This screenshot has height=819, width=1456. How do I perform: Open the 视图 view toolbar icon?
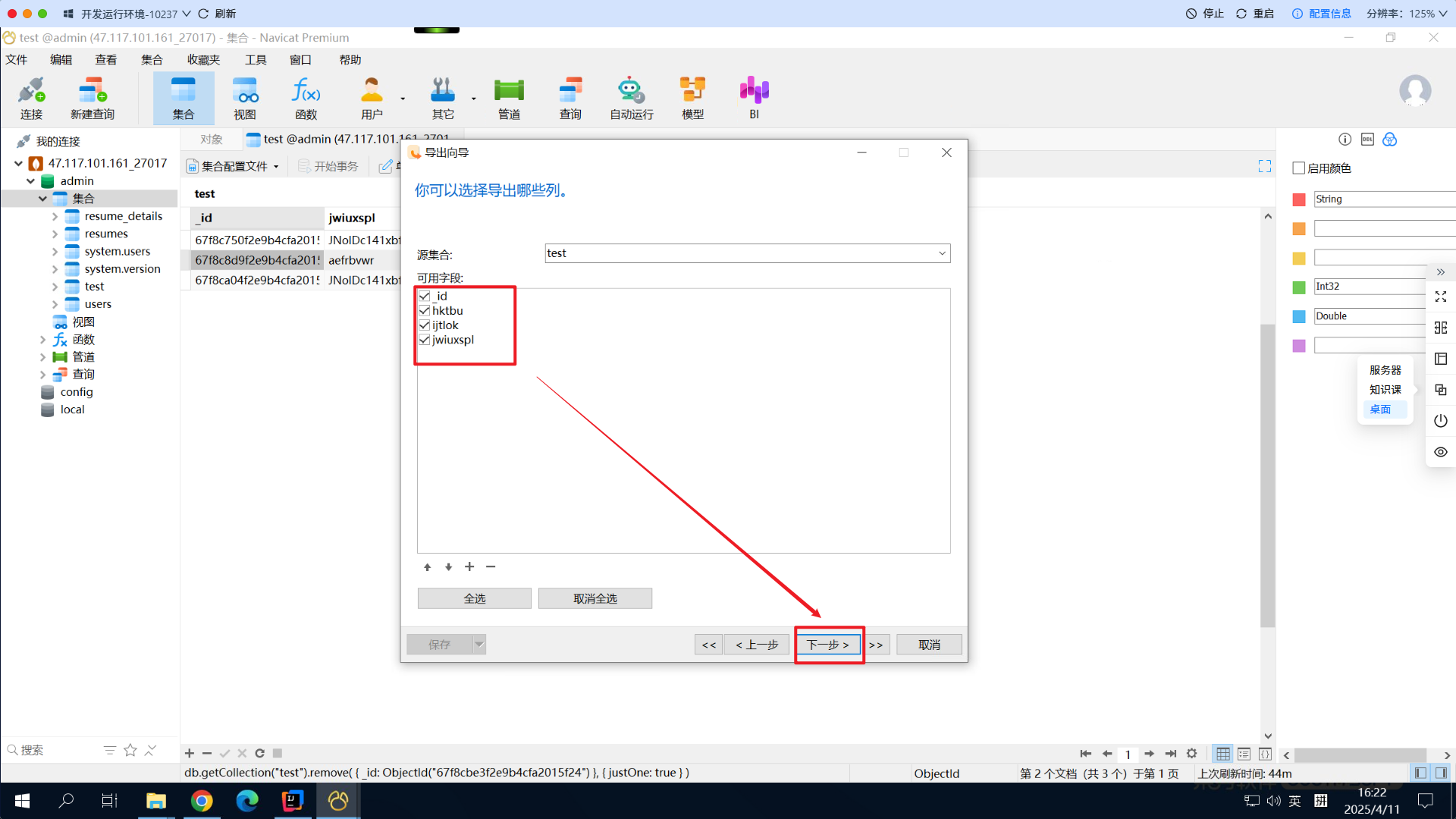[x=244, y=99]
